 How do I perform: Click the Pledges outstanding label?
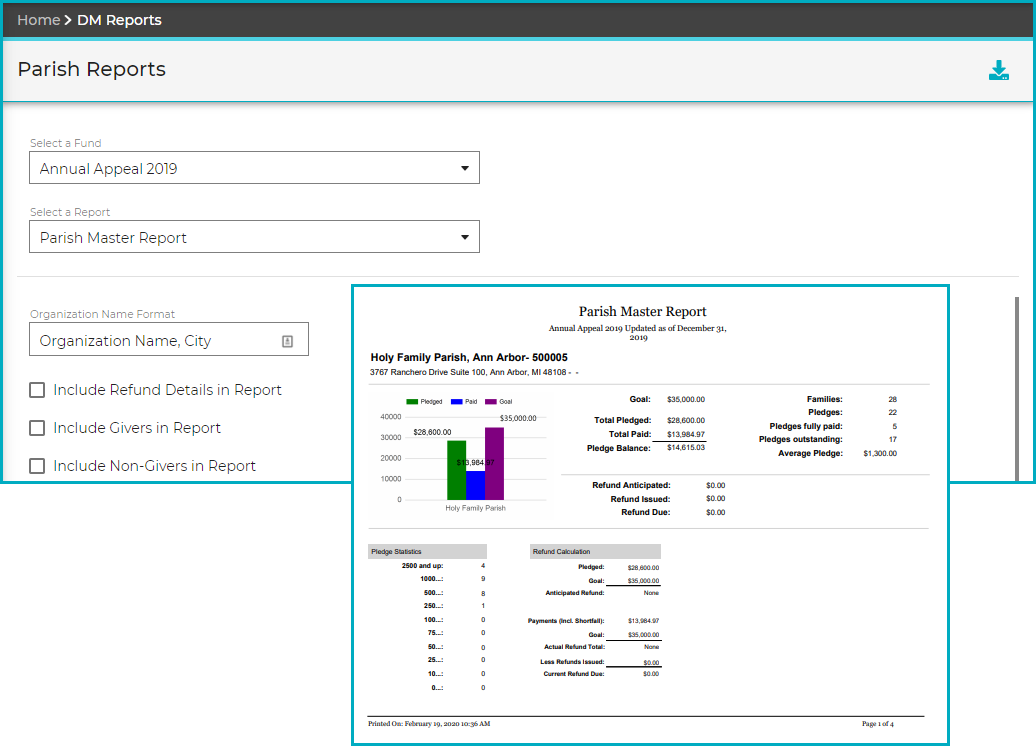[800, 439]
